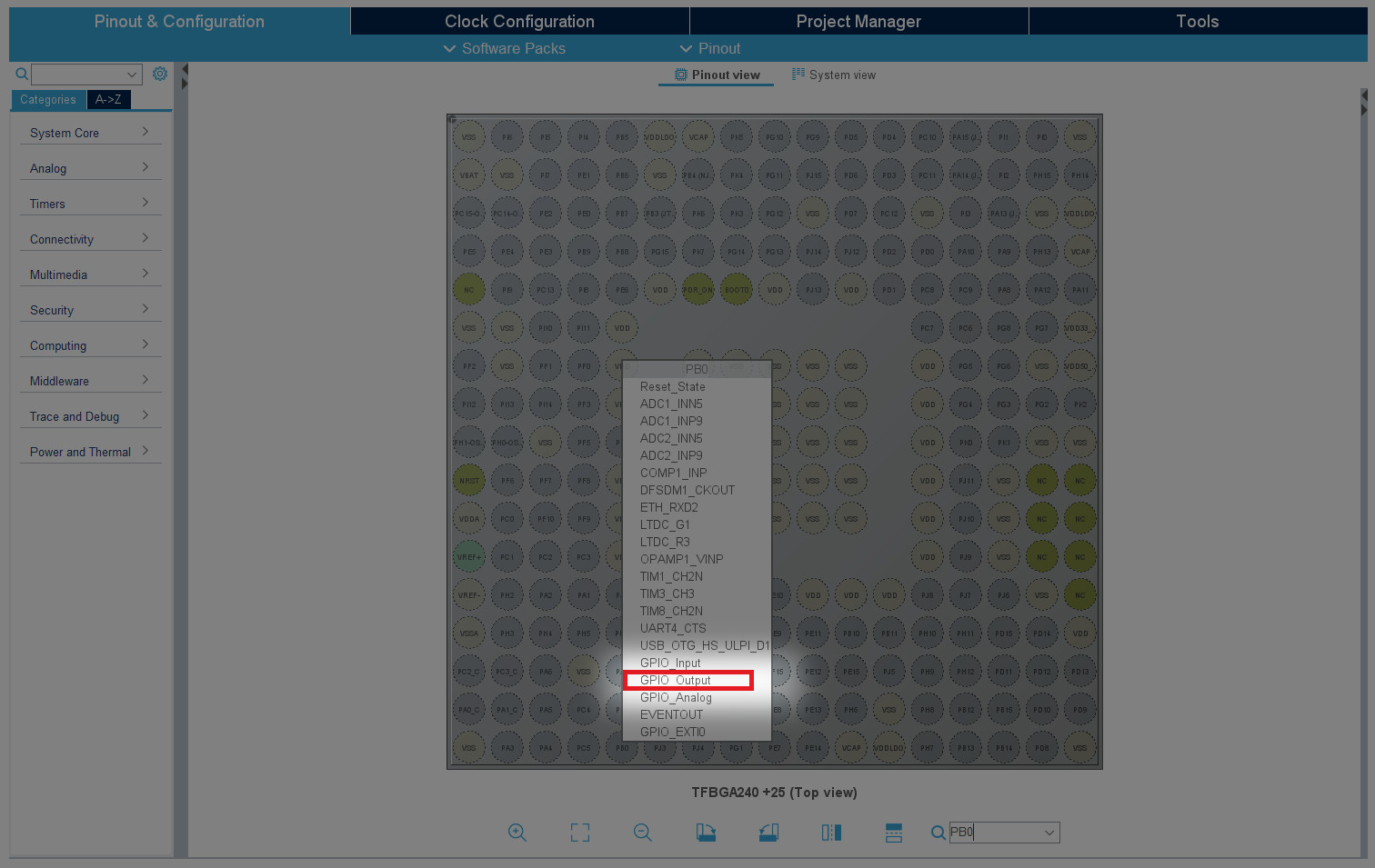
Task: Choose ADC1_INP9 from PB0 menu
Action: [697, 421]
